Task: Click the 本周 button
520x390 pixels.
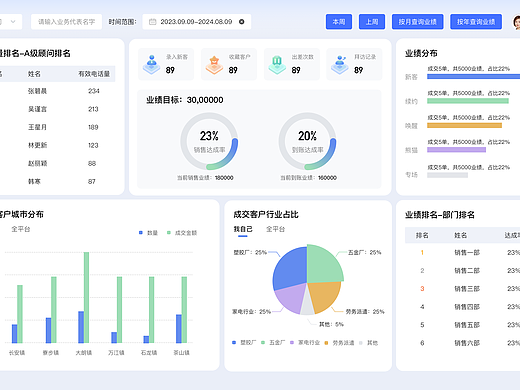Action: [339, 22]
